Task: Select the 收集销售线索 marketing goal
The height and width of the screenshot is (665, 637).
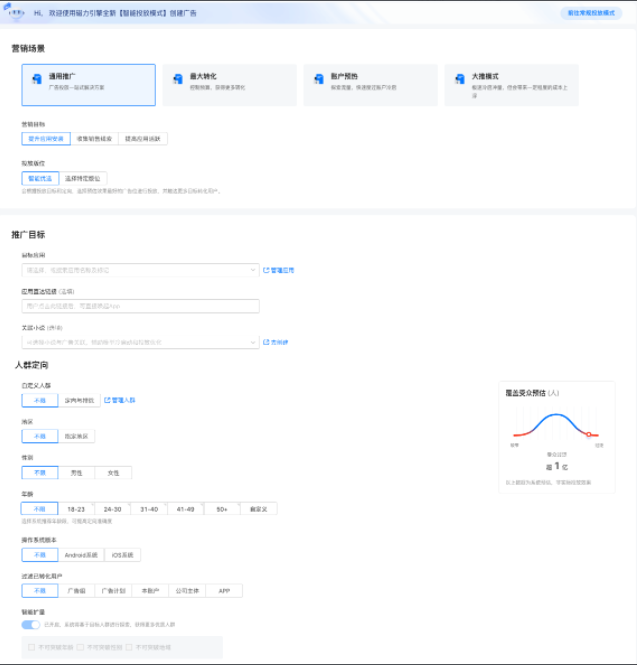Action: coord(95,139)
